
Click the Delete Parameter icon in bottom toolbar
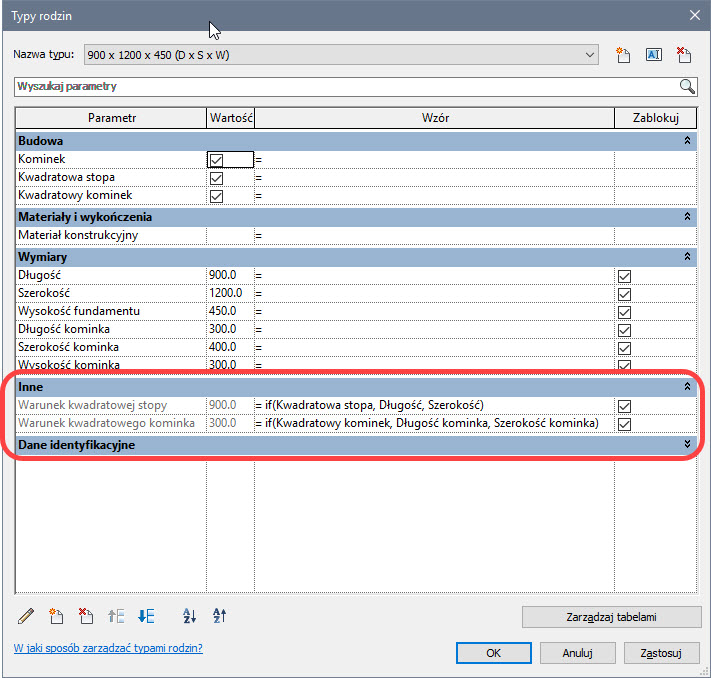pos(86,616)
